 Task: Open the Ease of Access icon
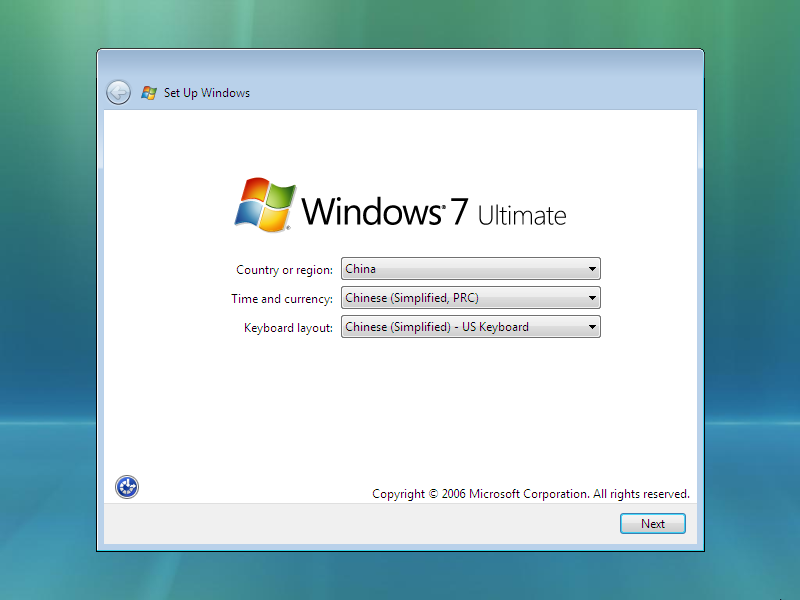(127, 487)
